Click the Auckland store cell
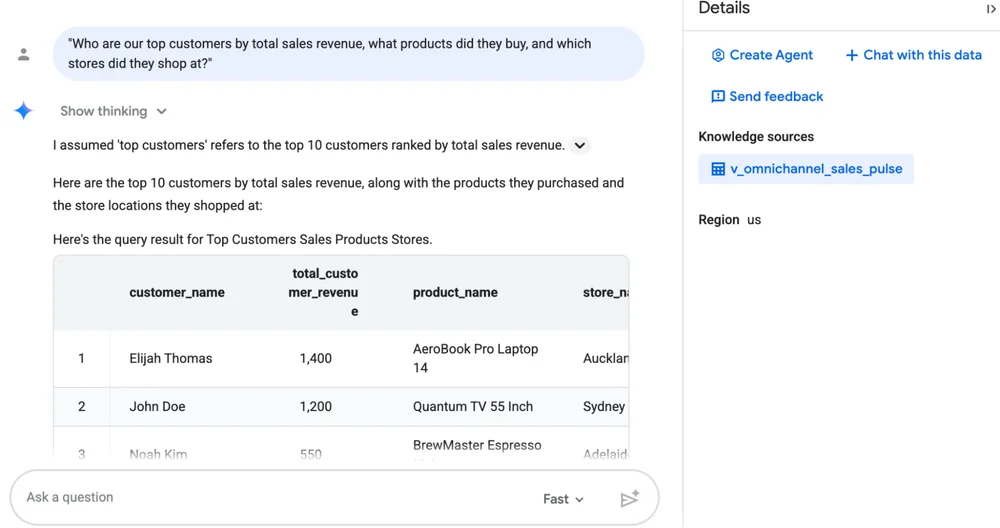 click(605, 358)
